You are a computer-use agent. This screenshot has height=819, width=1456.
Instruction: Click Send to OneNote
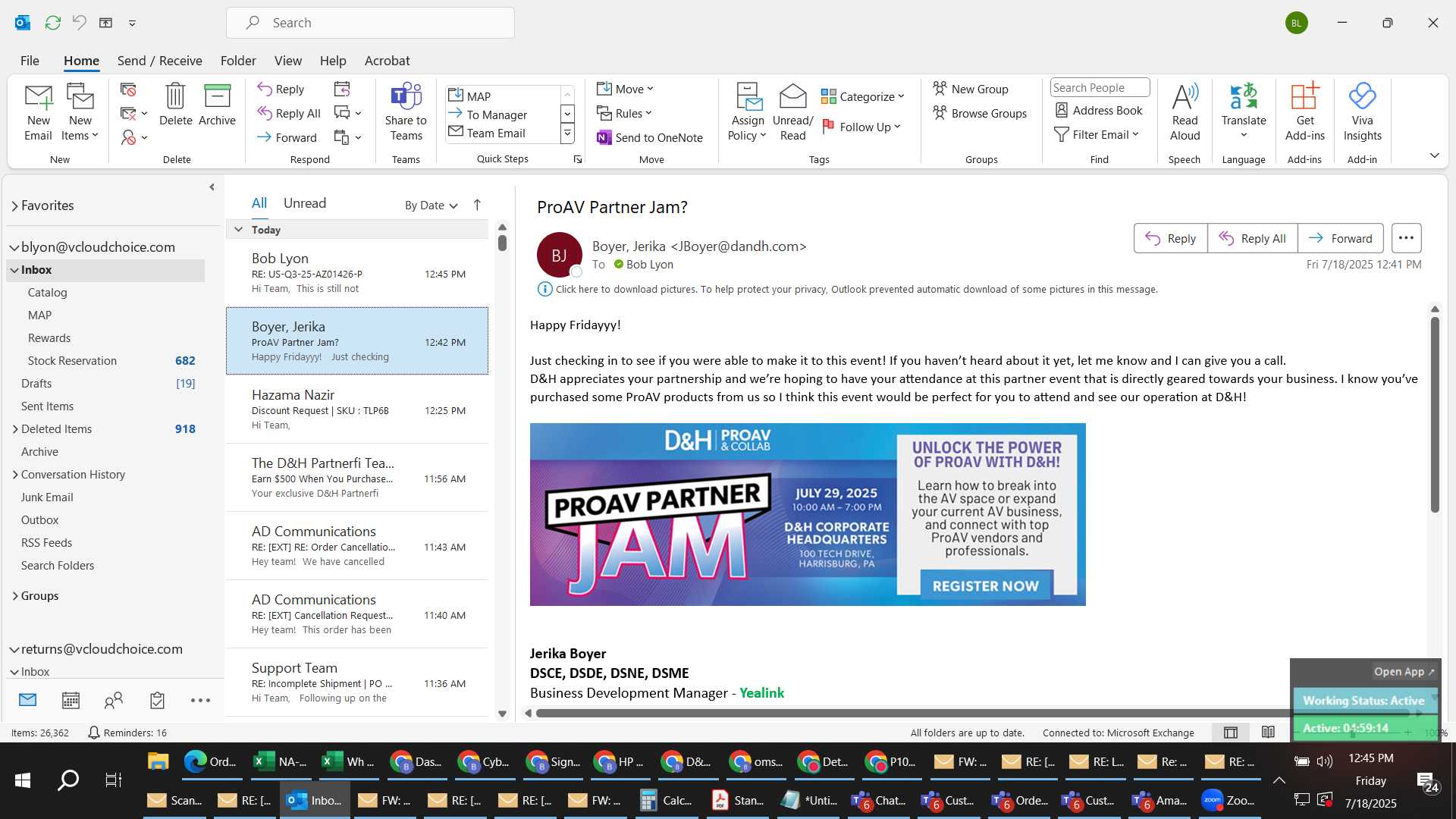click(650, 137)
